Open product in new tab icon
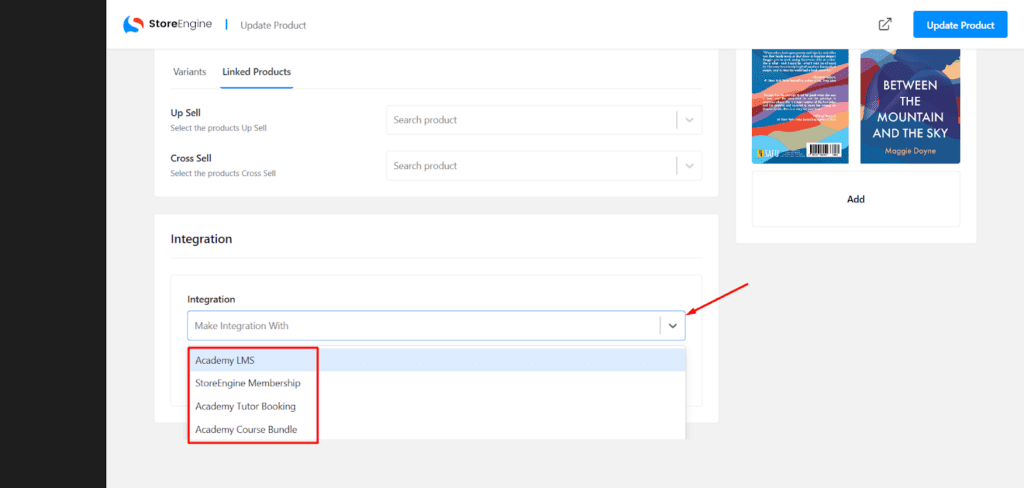The image size is (1024, 488). pyautogui.click(x=885, y=25)
